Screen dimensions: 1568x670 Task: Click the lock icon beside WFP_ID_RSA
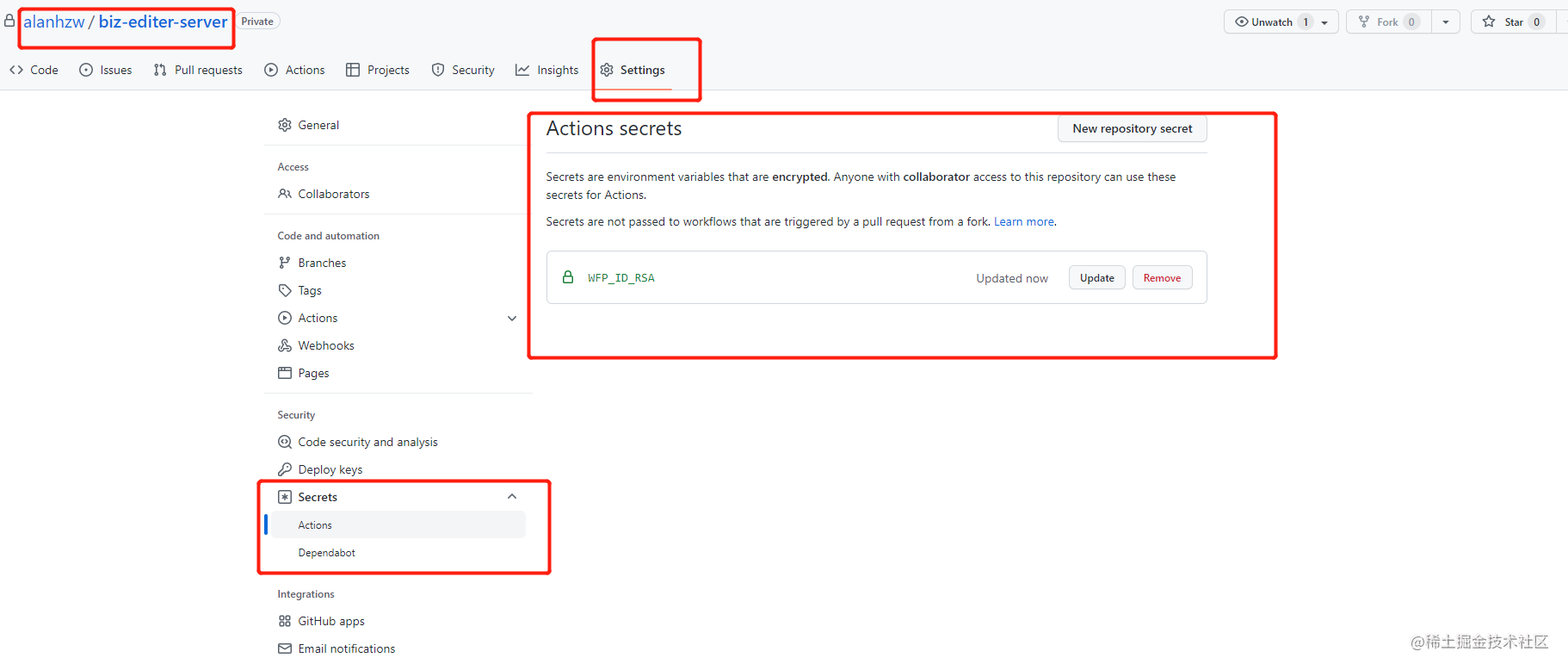[x=568, y=277]
